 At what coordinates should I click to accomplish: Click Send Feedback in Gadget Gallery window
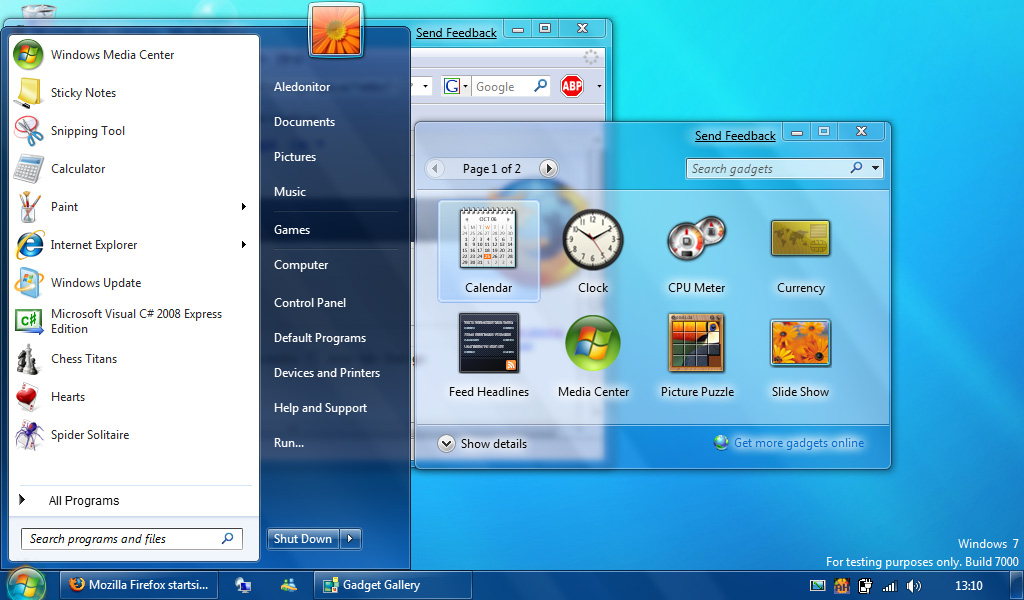pos(735,136)
